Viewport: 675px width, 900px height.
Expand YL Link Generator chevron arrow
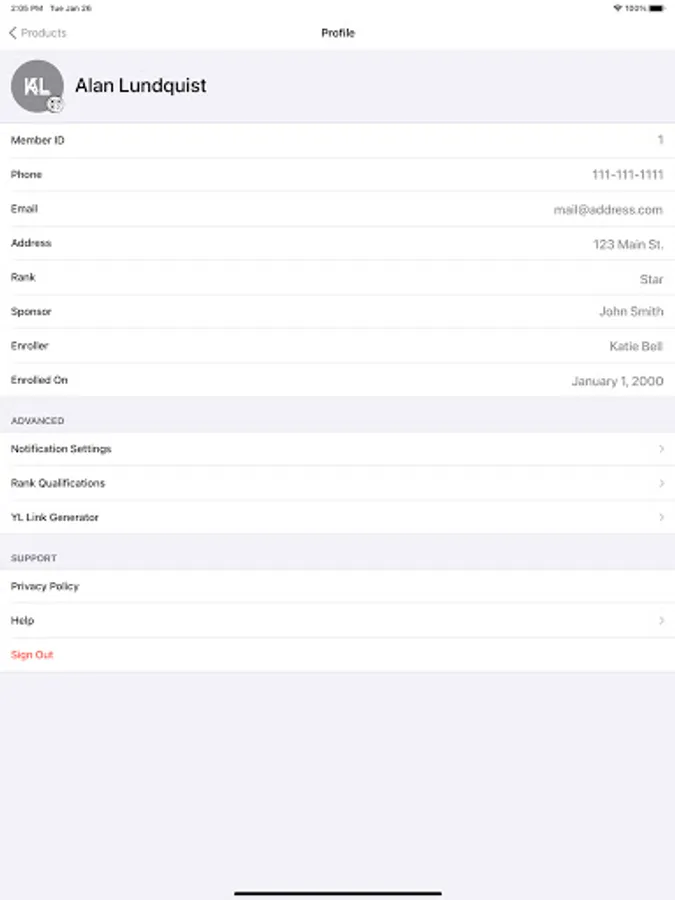[661, 517]
